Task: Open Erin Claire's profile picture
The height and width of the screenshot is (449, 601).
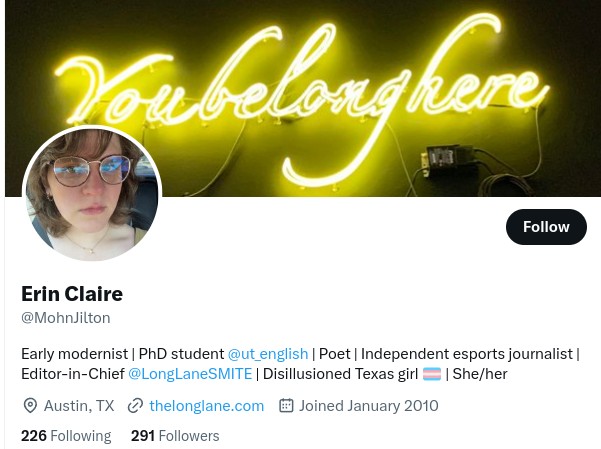Action: pyautogui.click(x=92, y=194)
